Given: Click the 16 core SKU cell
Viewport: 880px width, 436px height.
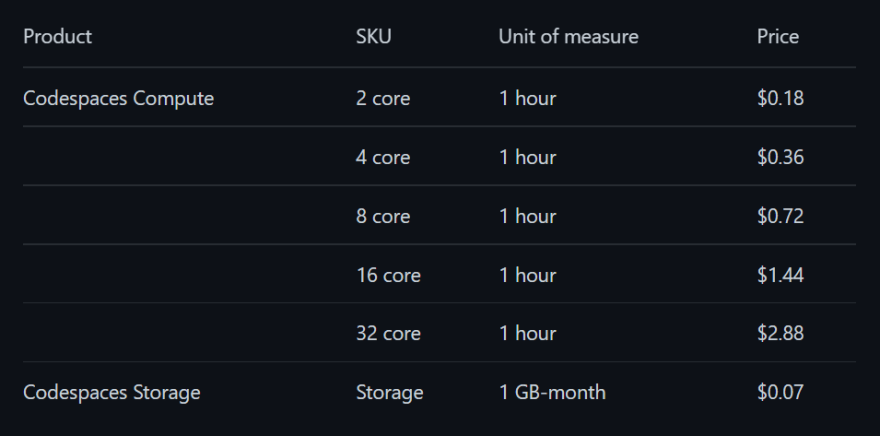Looking at the screenshot, I should click(x=388, y=275).
